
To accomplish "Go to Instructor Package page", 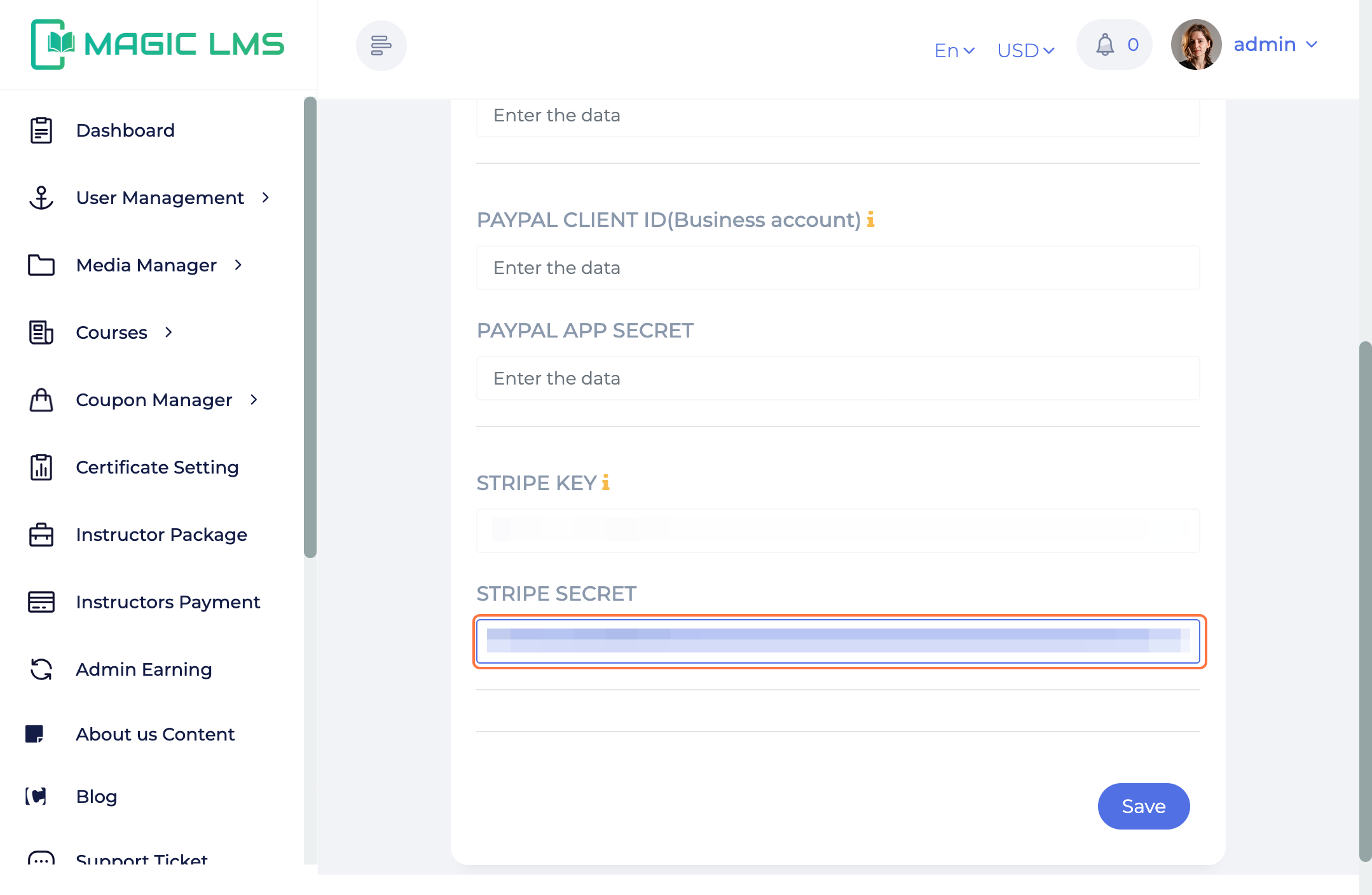I will [x=161, y=535].
